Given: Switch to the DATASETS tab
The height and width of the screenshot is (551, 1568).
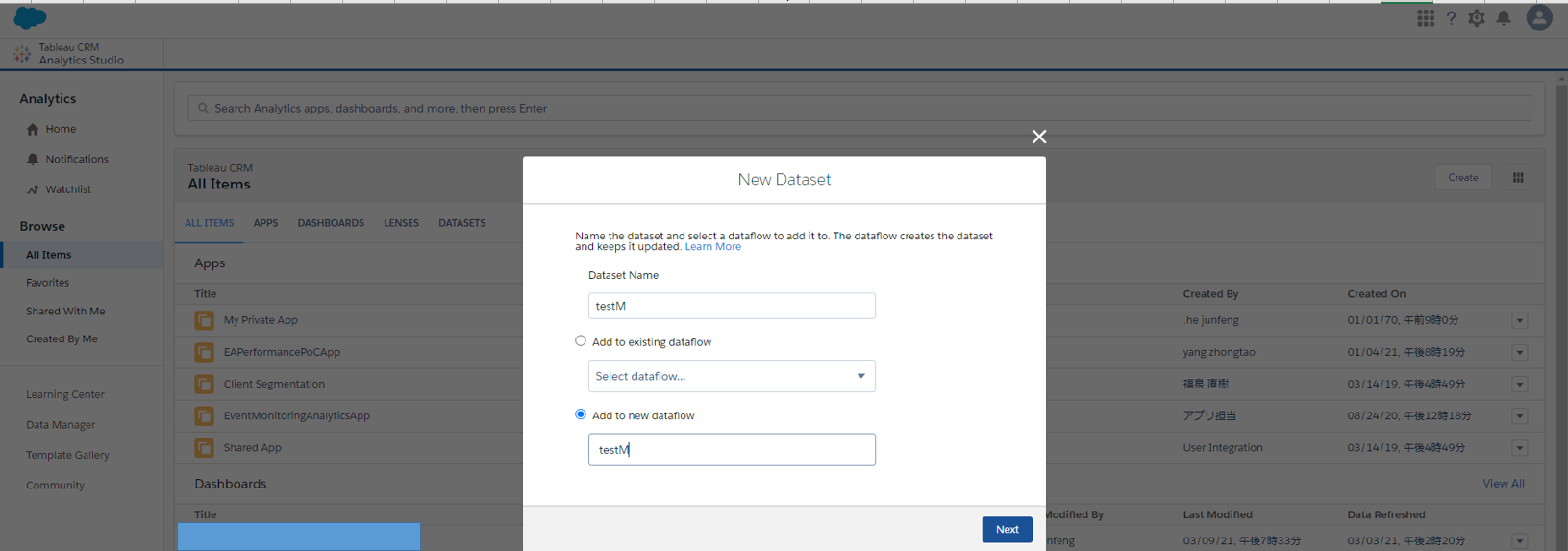Looking at the screenshot, I should tap(461, 223).
